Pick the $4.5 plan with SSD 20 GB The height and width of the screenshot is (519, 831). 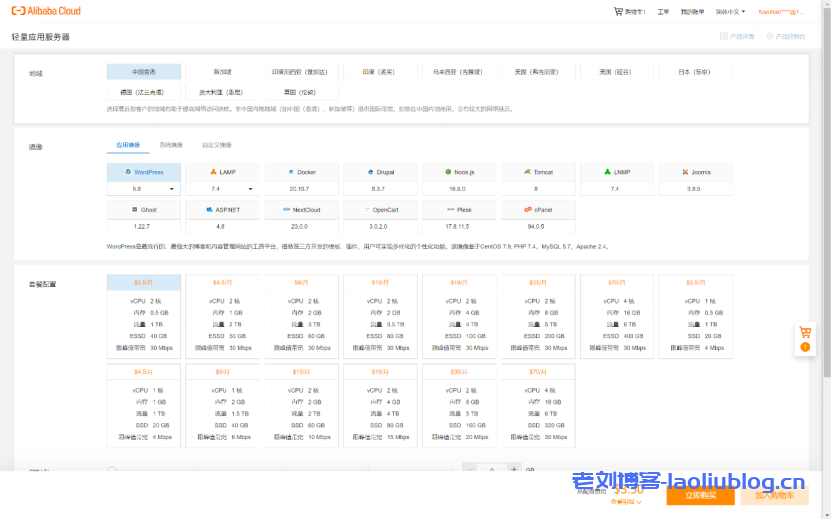(x=144, y=406)
